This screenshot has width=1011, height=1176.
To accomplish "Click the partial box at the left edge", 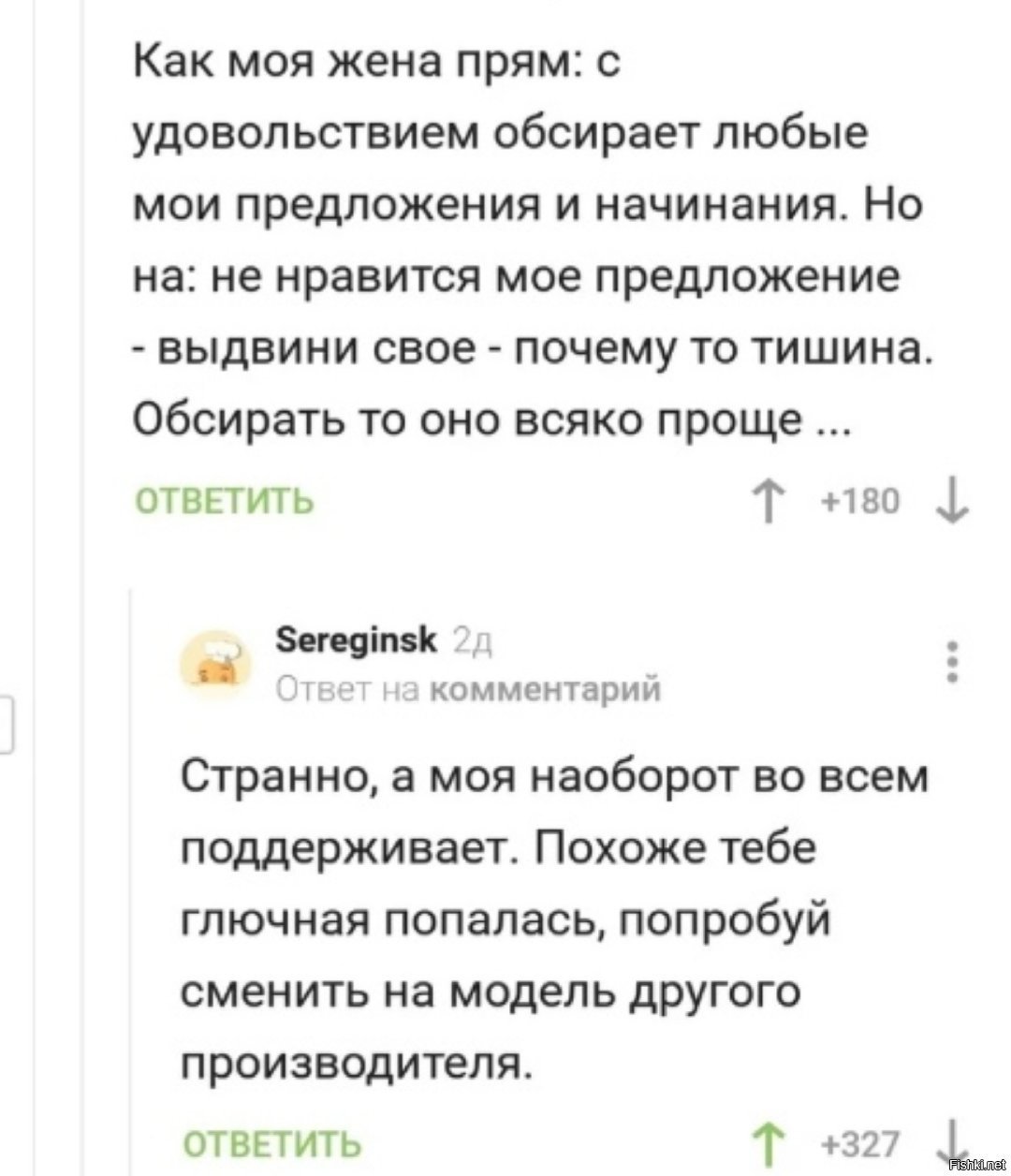I will [5, 724].
